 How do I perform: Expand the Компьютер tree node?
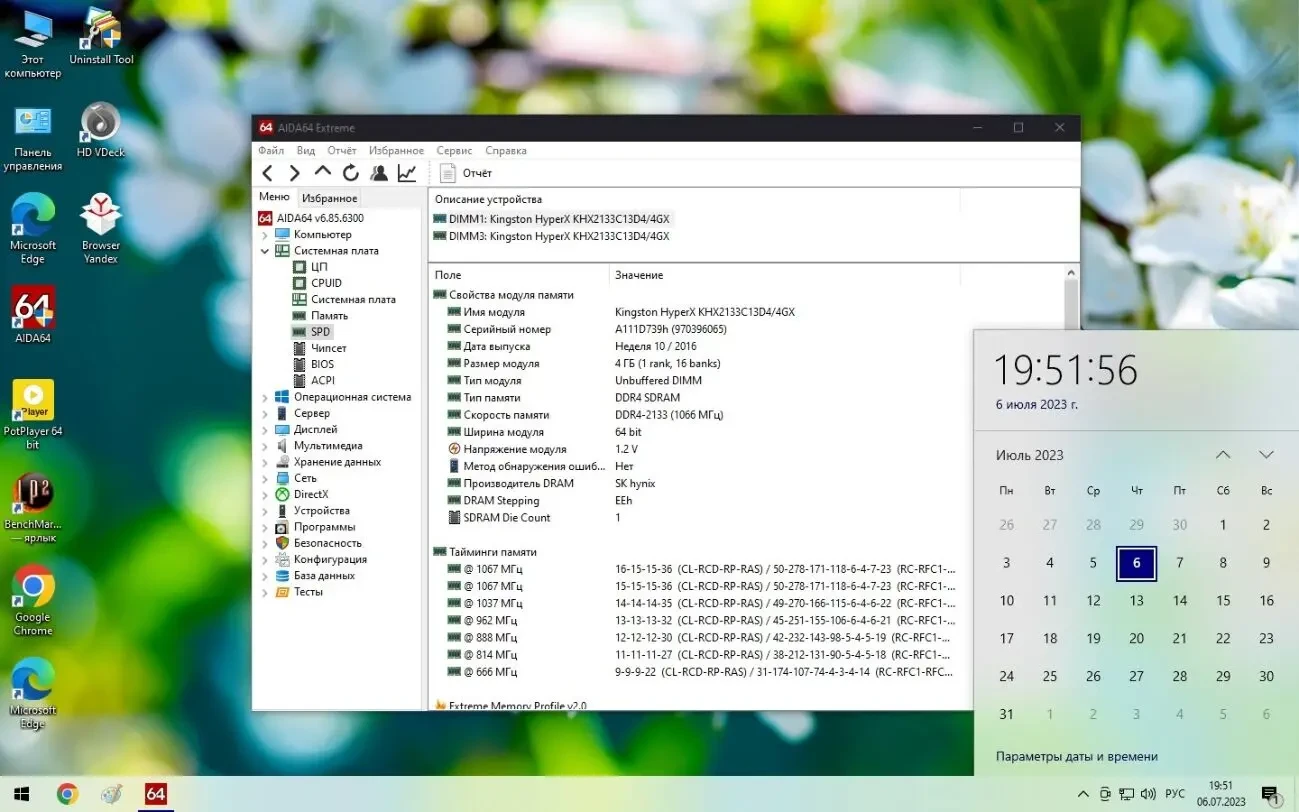coord(265,234)
